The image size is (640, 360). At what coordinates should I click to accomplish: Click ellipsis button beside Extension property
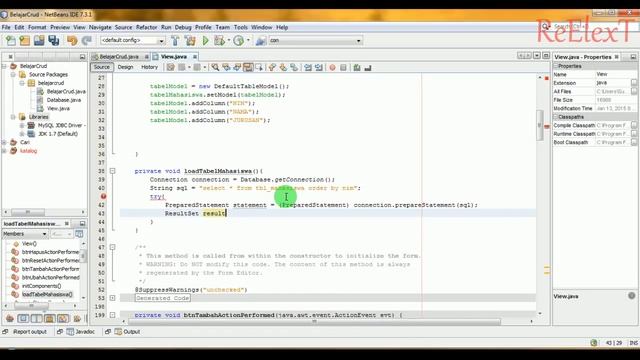(x=633, y=83)
